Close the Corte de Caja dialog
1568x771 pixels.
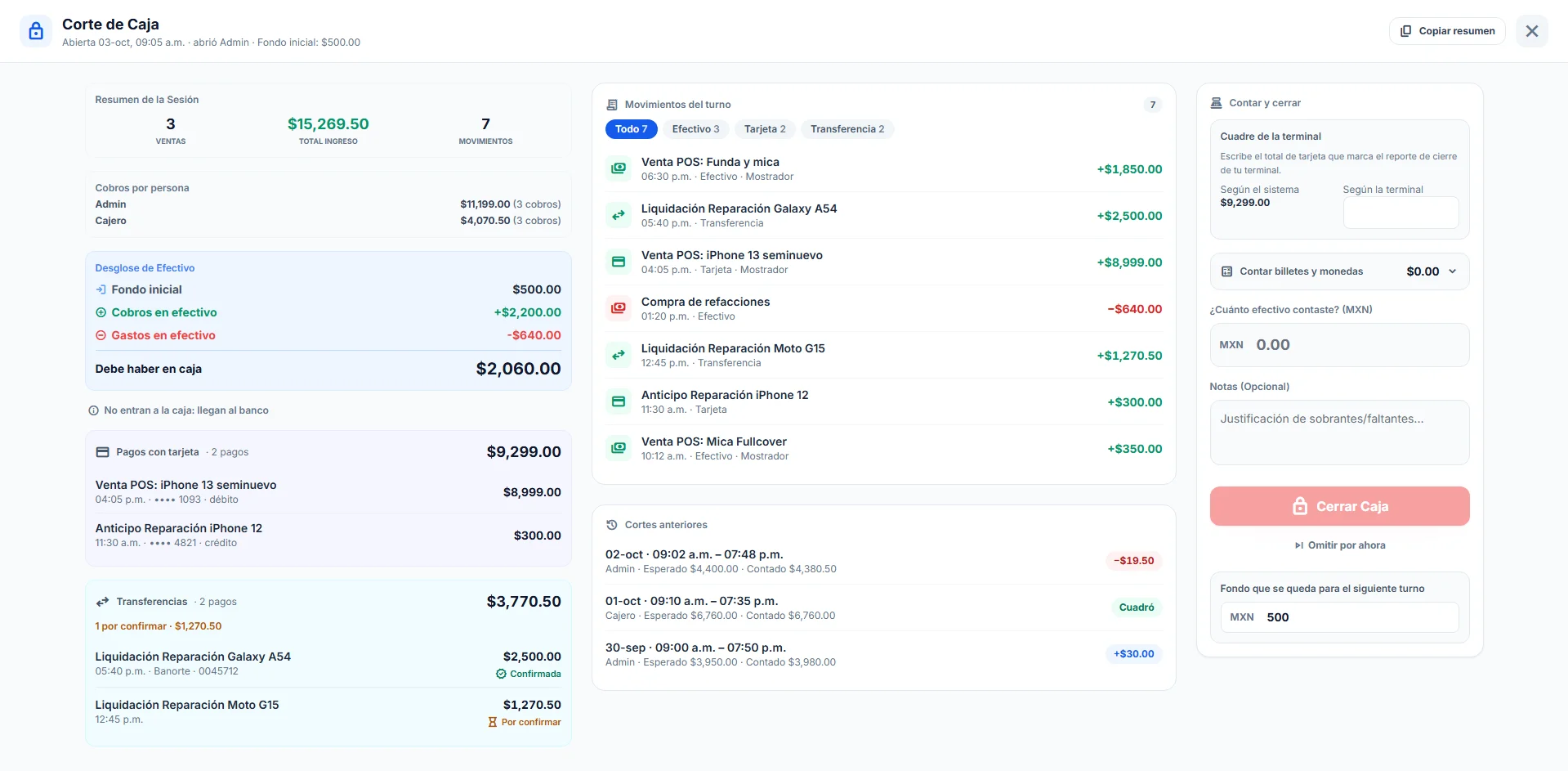click(1531, 31)
